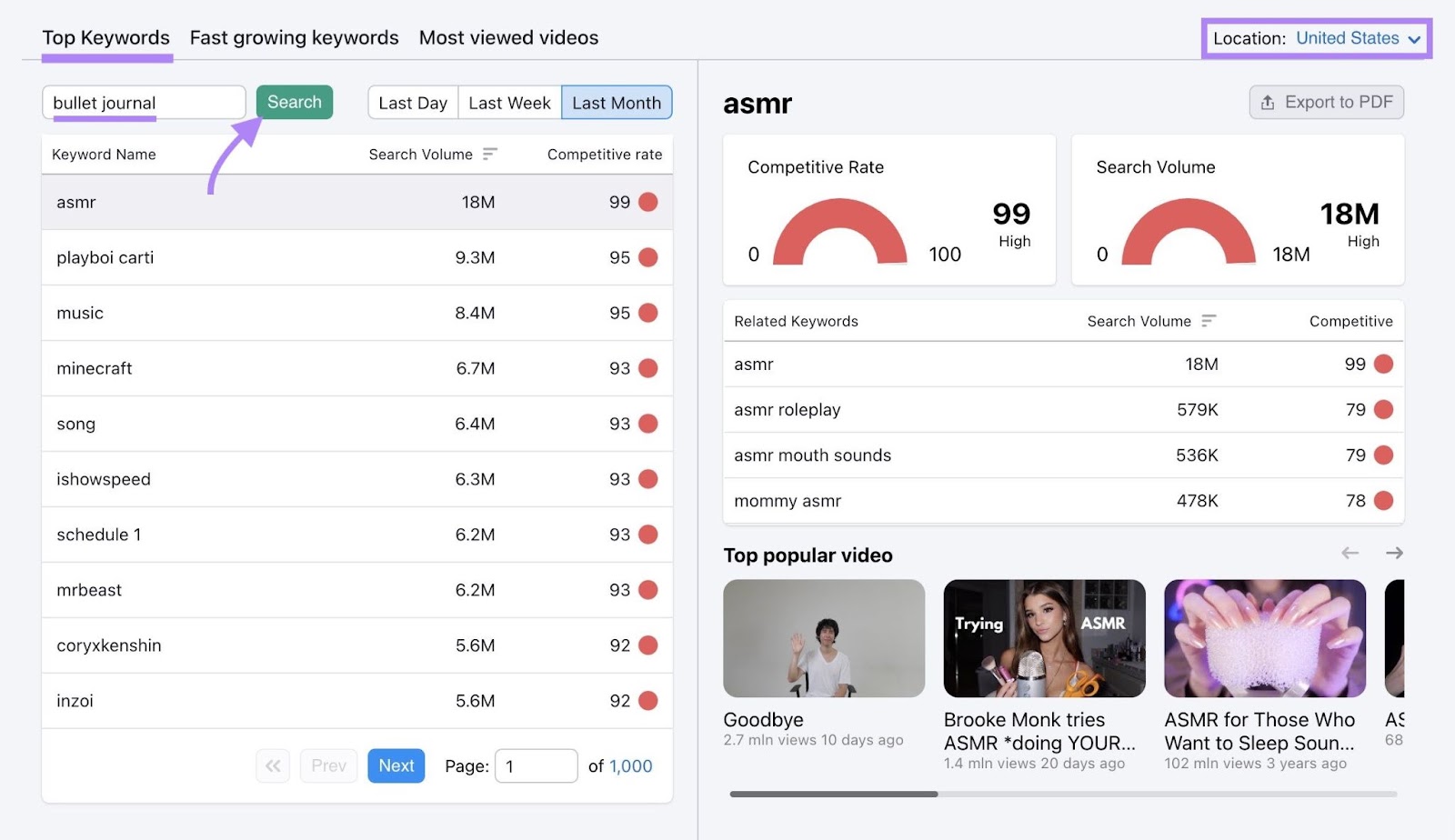Click the page number input field
This screenshot has width=1455, height=840.
point(536,765)
